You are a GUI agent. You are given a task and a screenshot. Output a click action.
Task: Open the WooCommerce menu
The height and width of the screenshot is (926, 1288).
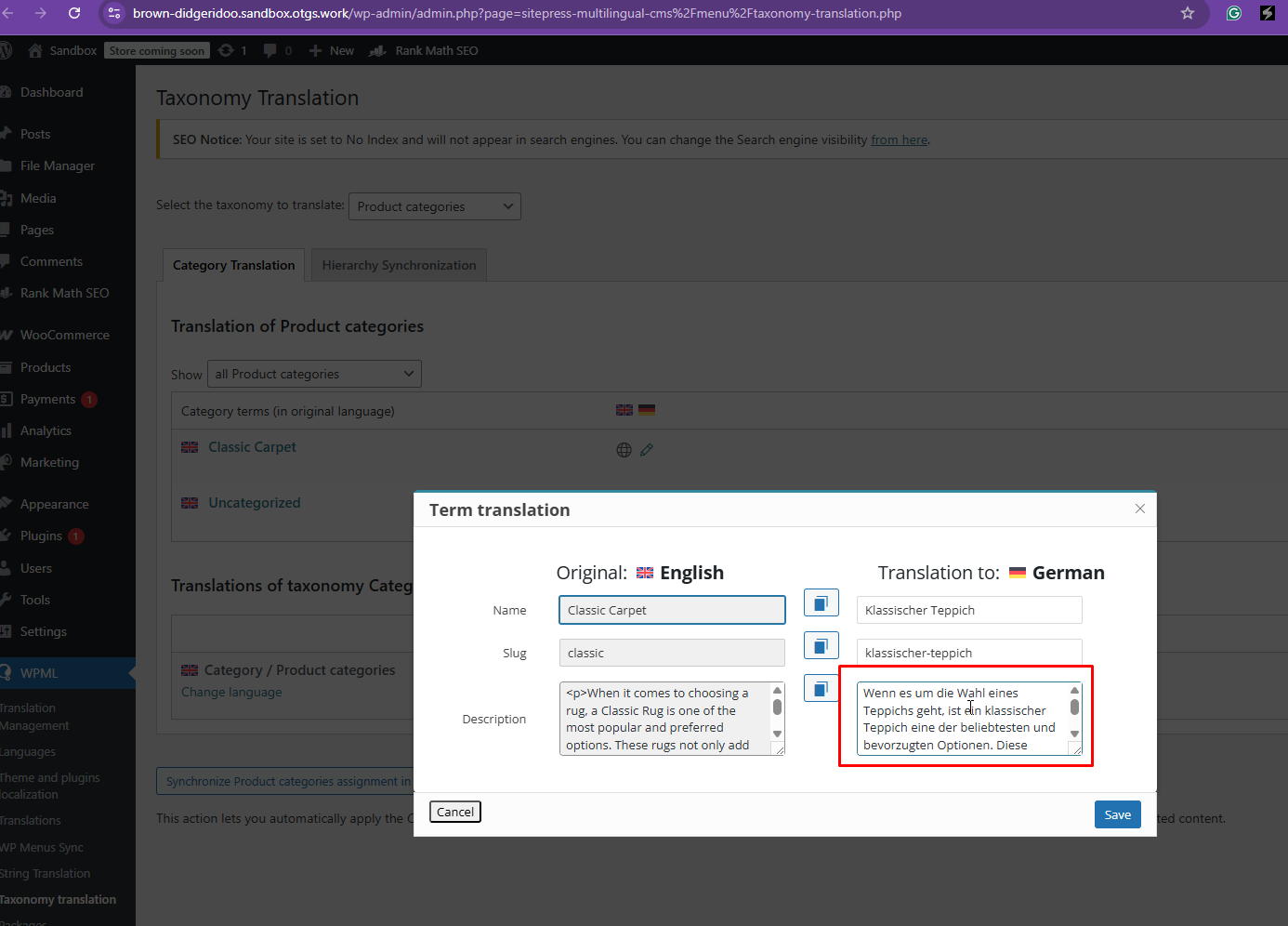pos(67,335)
